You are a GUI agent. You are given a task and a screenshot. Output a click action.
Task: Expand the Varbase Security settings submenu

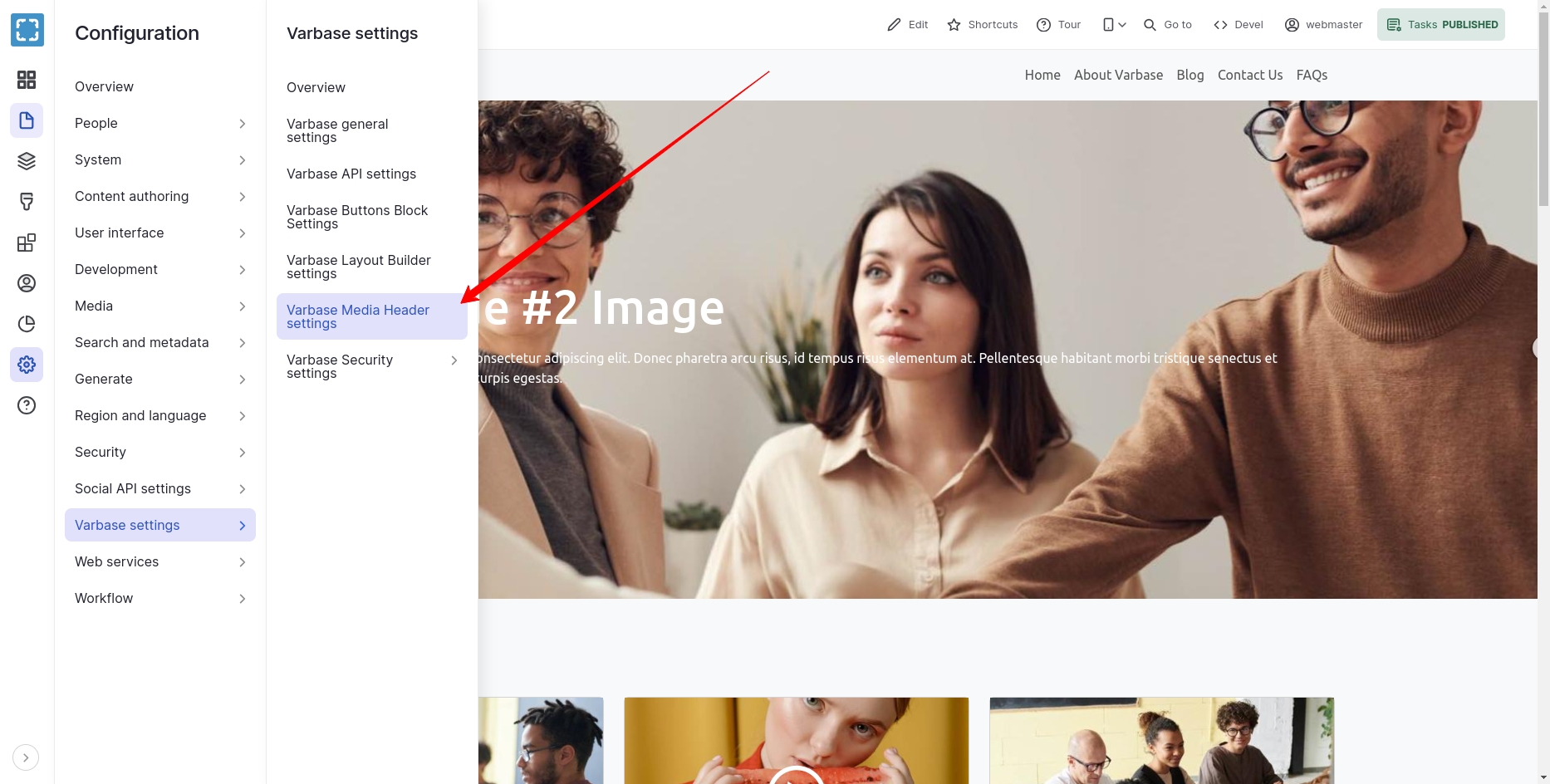[x=454, y=360]
